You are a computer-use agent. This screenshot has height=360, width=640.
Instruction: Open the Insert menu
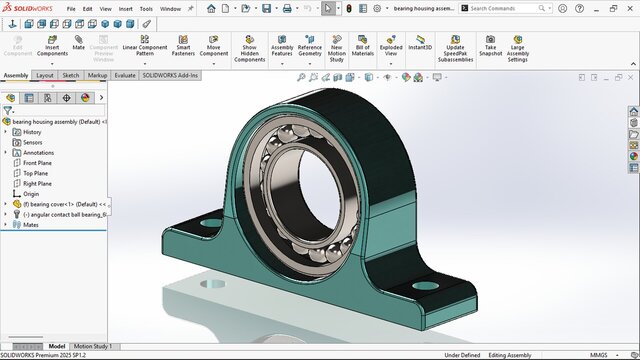(126, 9)
